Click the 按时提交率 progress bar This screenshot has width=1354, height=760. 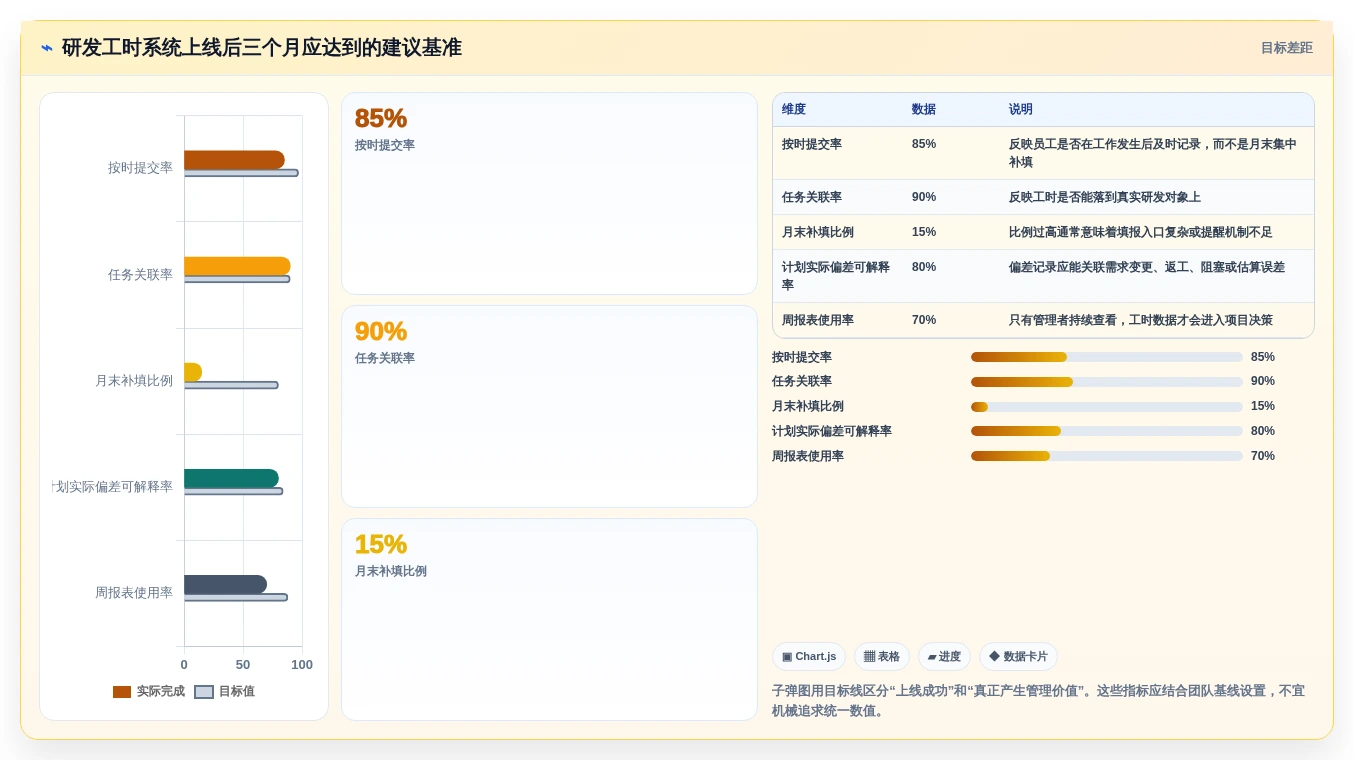pyautogui.click(x=1107, y=357)
